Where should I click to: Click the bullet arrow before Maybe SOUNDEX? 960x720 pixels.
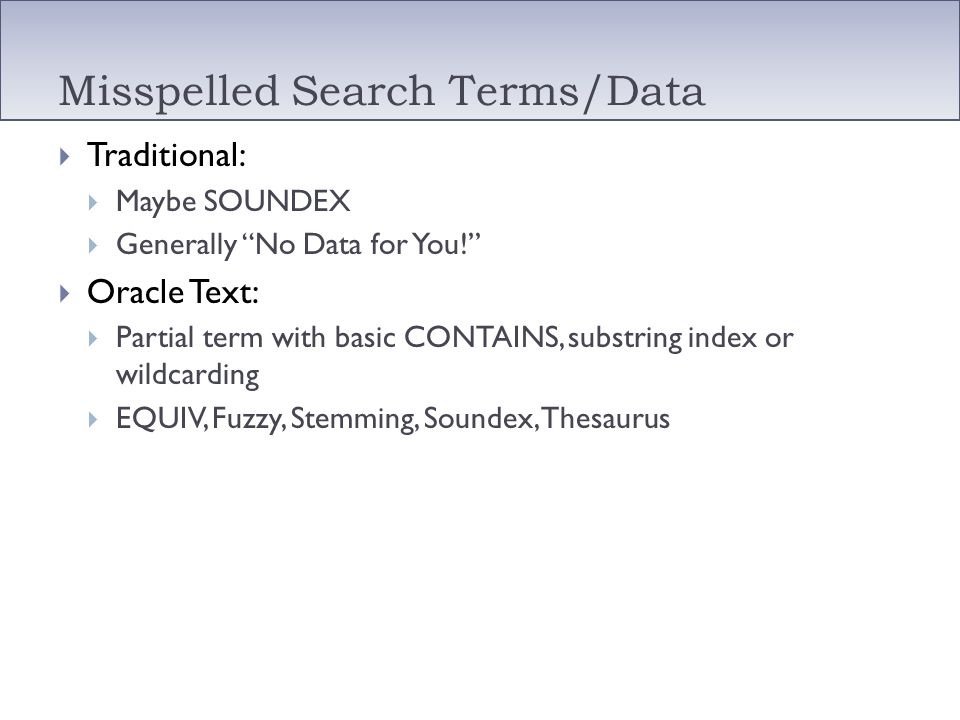click(x=93, y=203)
